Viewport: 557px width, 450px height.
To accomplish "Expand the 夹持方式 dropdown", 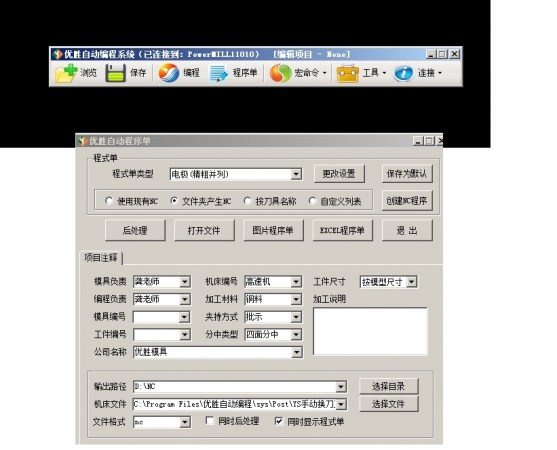I will tap(296, 317).
